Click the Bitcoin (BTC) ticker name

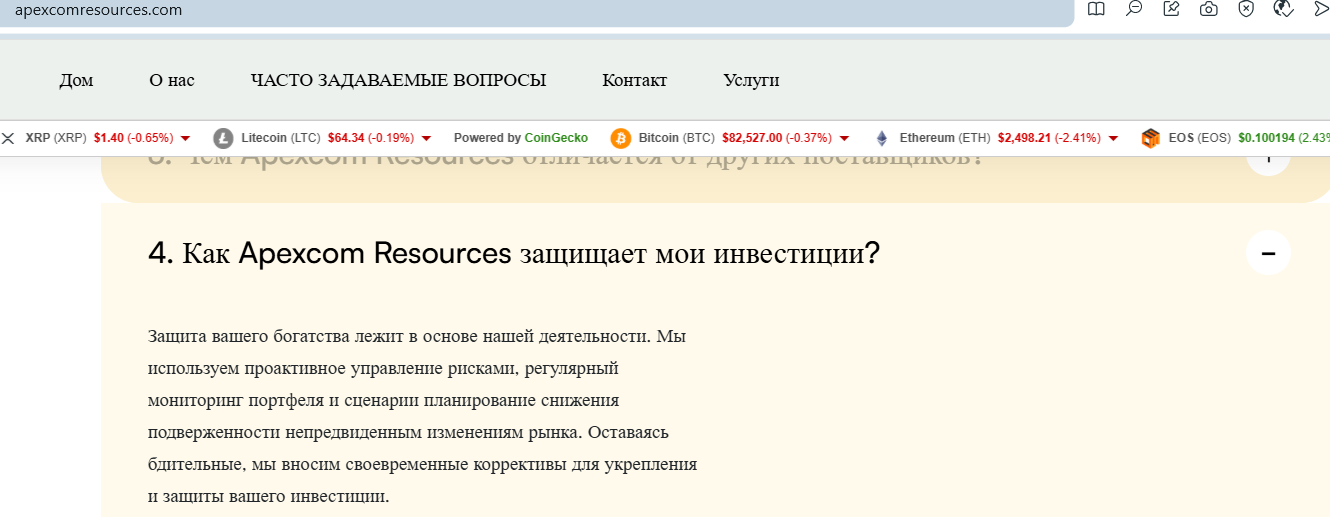(x=677, y=138)
